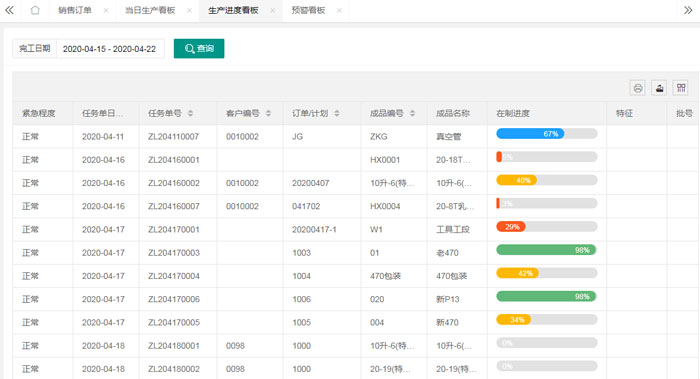
Task: Click product code HX0004
Action: [x=385, y=206]
